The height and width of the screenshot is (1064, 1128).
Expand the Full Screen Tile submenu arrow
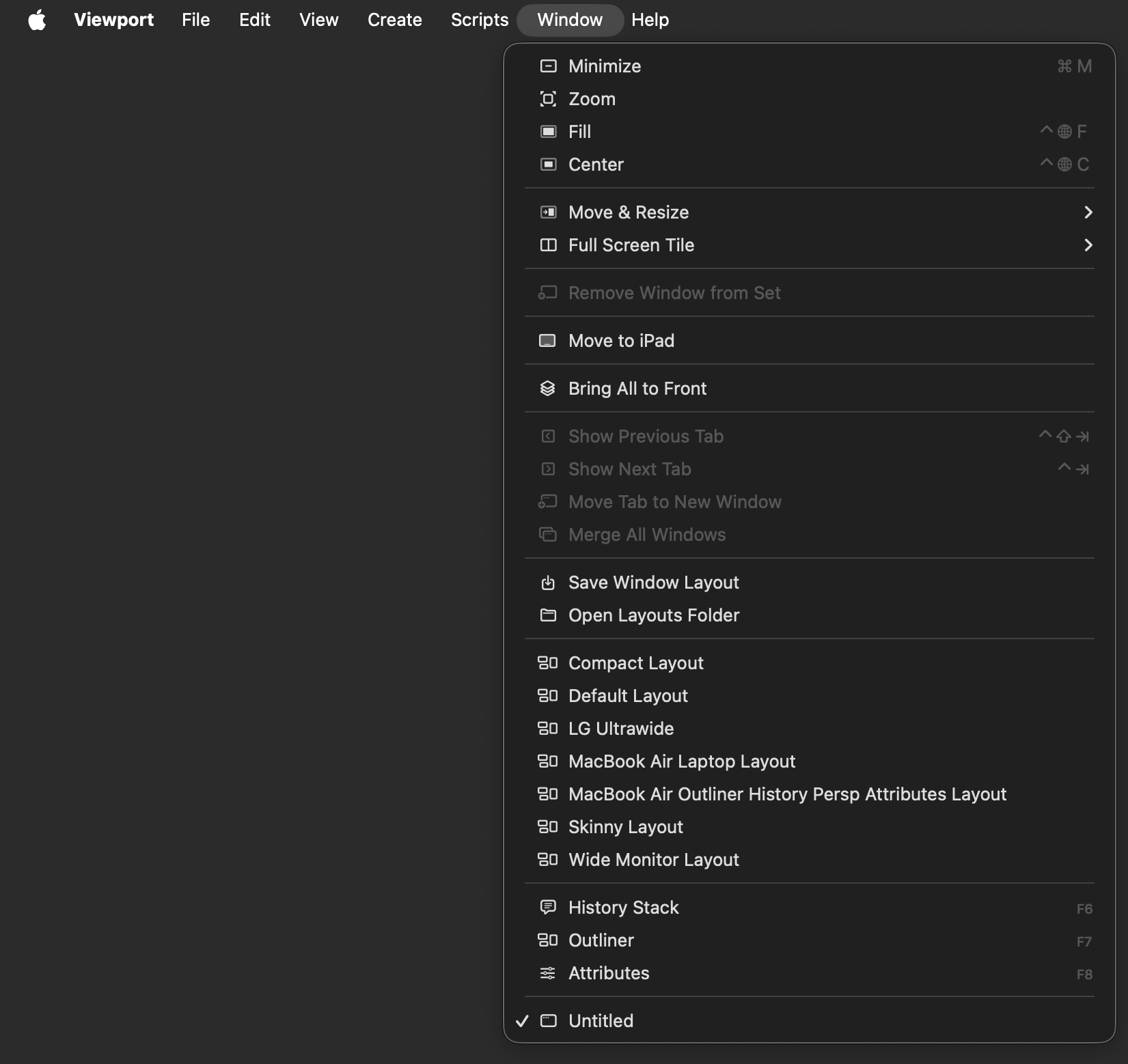tap(1088, 245)
